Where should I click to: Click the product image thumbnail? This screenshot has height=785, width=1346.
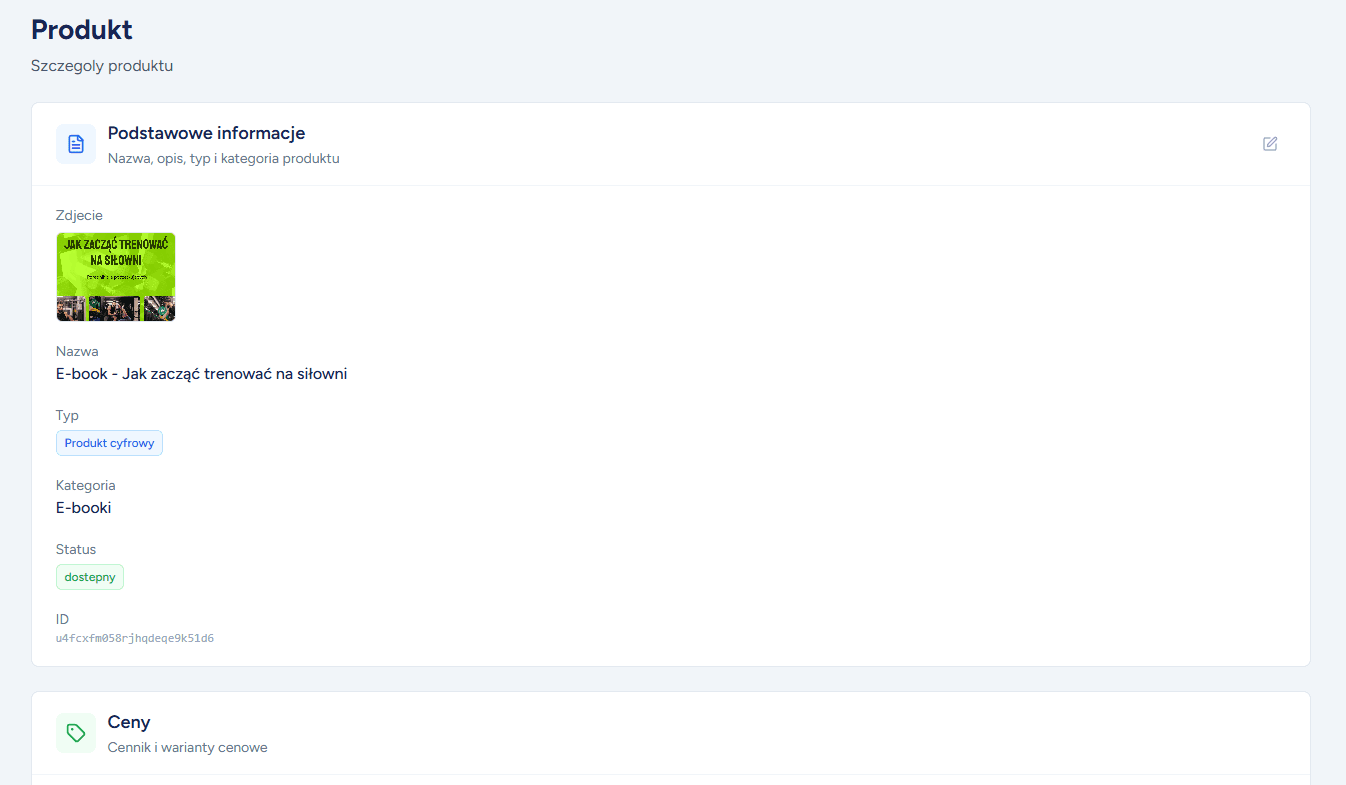pyautogui.click(x=115, y=277)
